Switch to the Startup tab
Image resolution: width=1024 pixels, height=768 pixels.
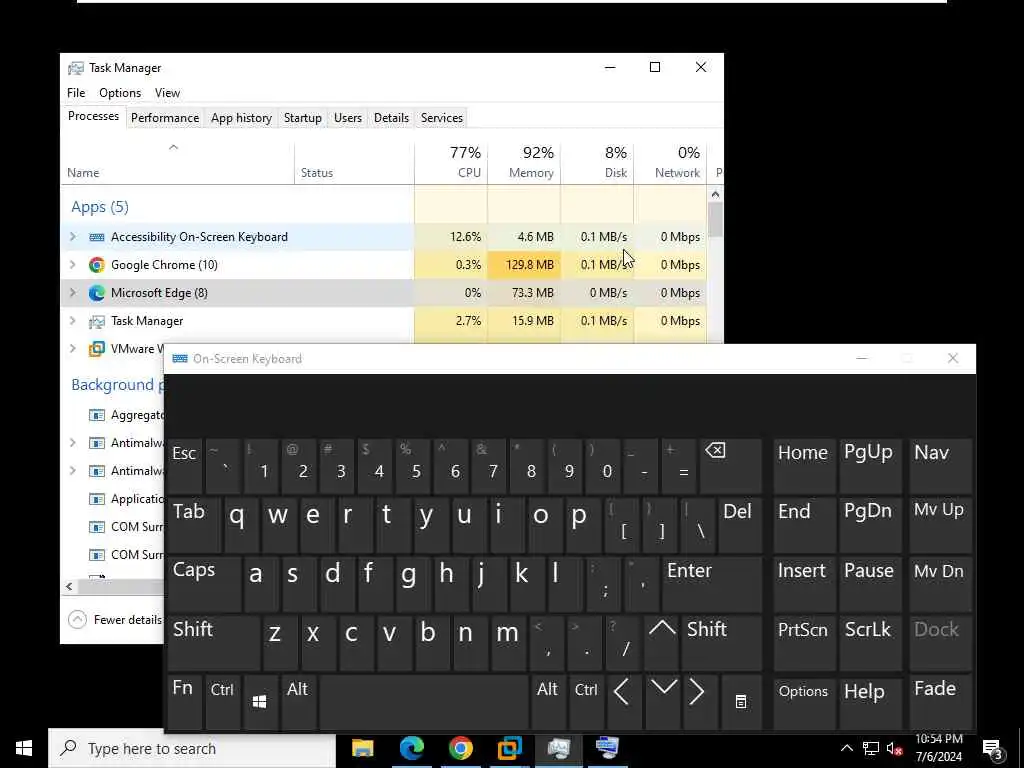point(302,118)
